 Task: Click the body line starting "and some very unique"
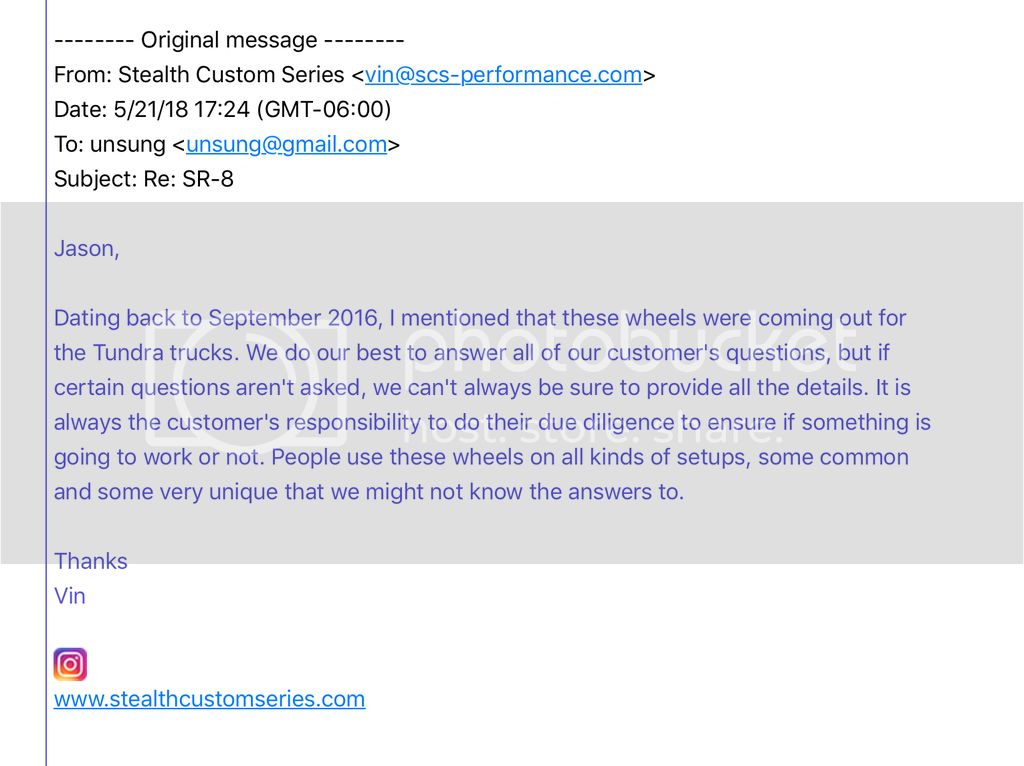368,492
